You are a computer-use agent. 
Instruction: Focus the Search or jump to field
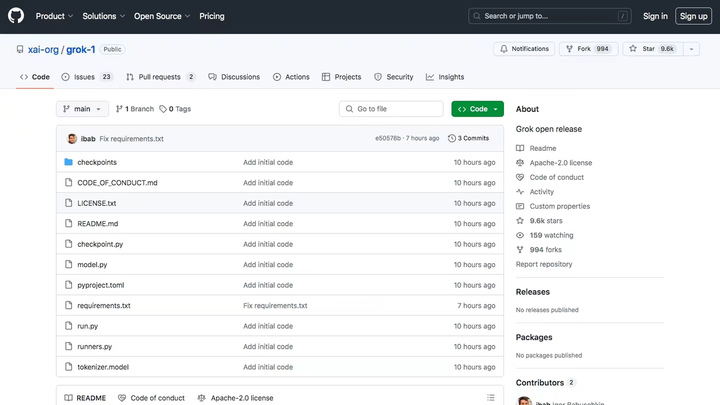click(x=550, y=16)
